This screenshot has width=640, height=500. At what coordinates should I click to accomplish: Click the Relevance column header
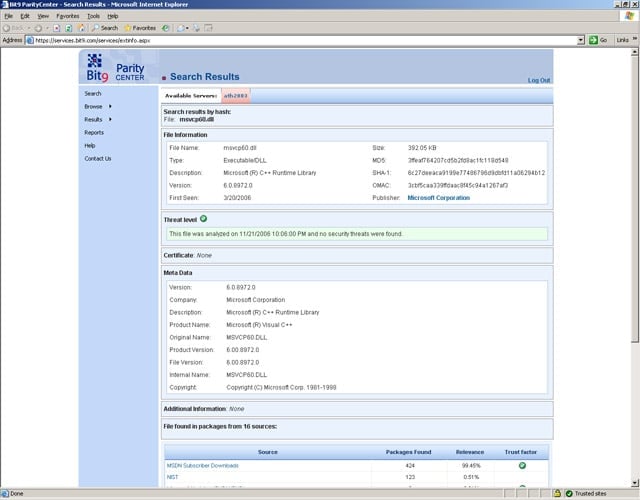[x=470, y=452]
